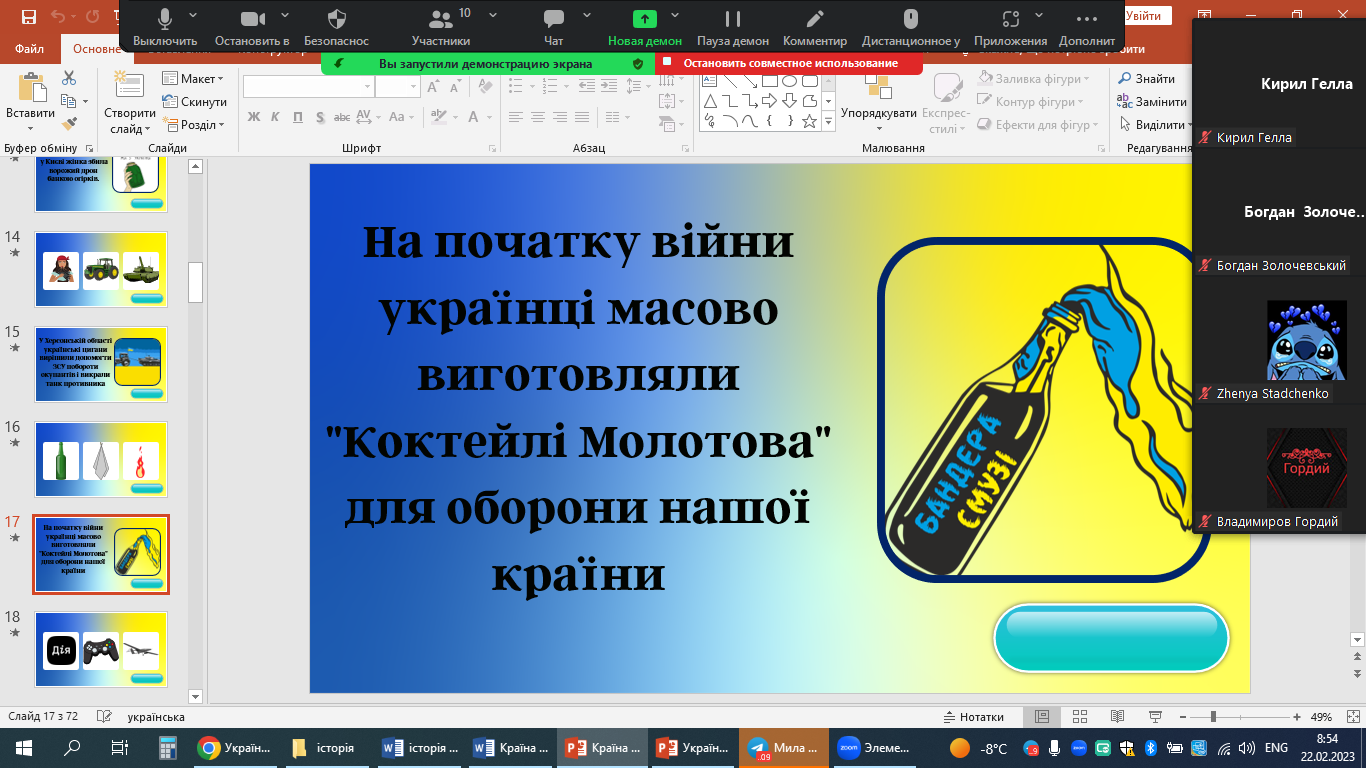Click the Замінити replace button

click(x=1152, y=102)
